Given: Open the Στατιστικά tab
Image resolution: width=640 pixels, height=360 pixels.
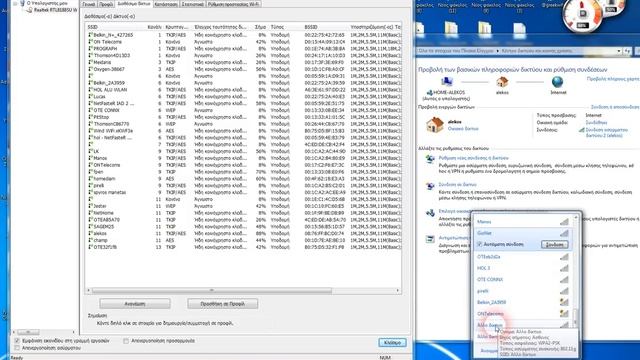Looking at the screenshot, I should point(193,4).
